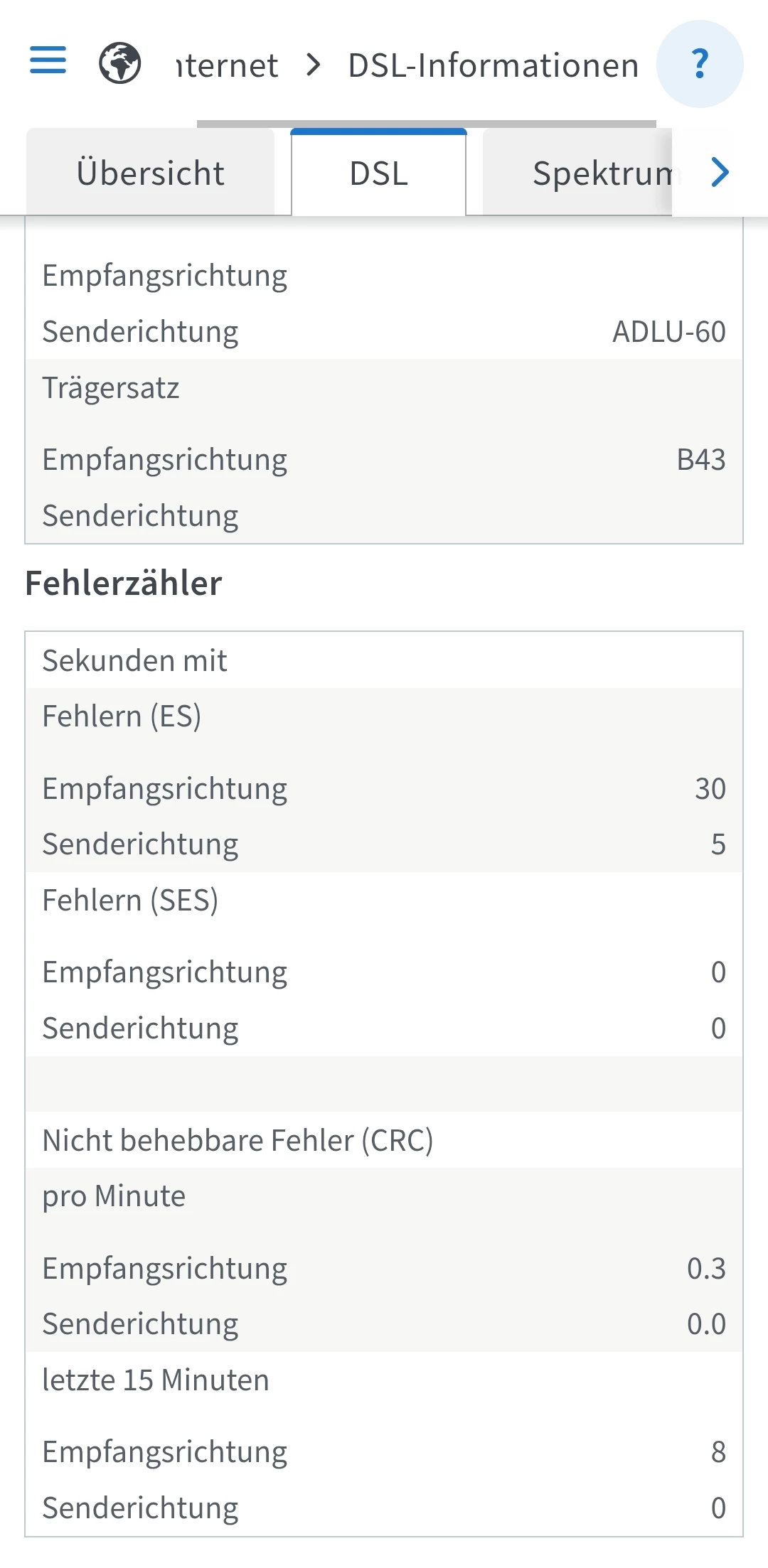
Task: Click the breadcrumb separator chevron
Action: pos(313,65)
